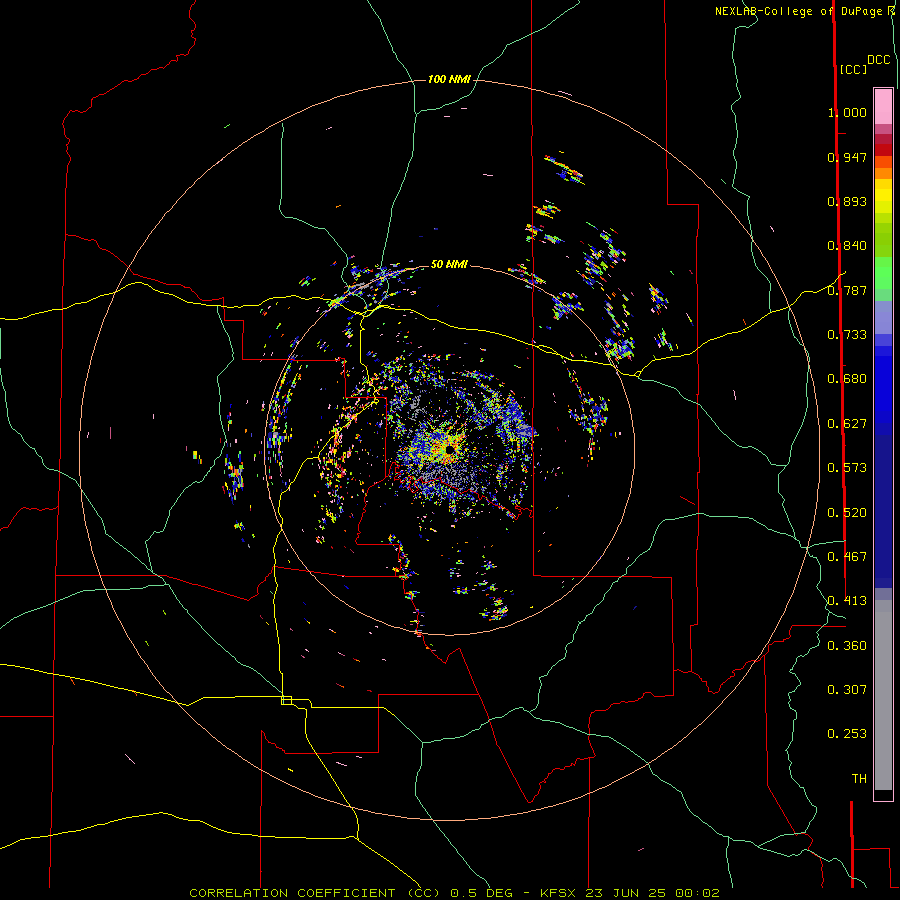Click the black radar site dot at center
Viewport: 900px width, 900px height.
coord(449,449)
